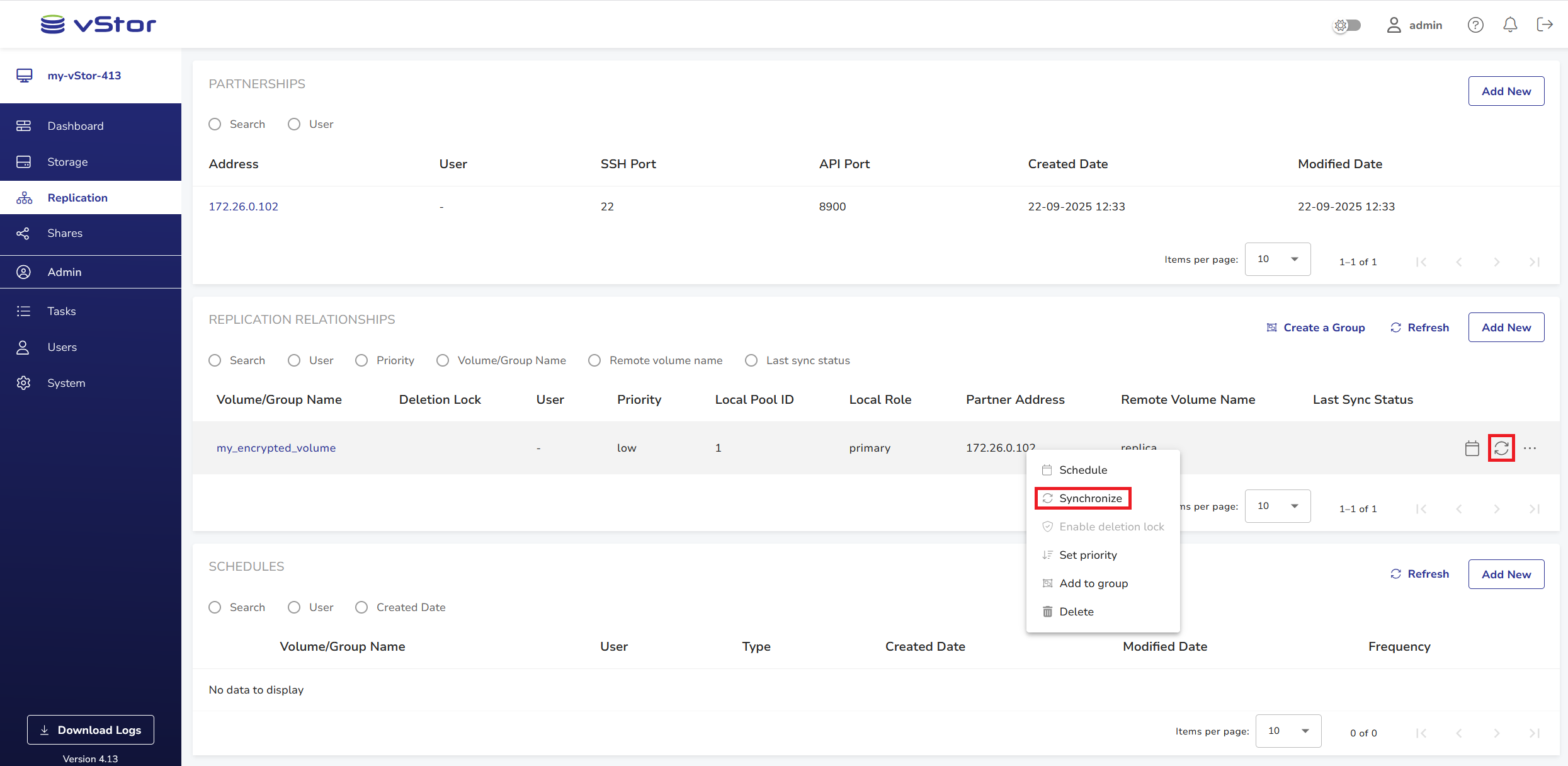Open Schedules items per page dropdown

(x=1288, y=731)
